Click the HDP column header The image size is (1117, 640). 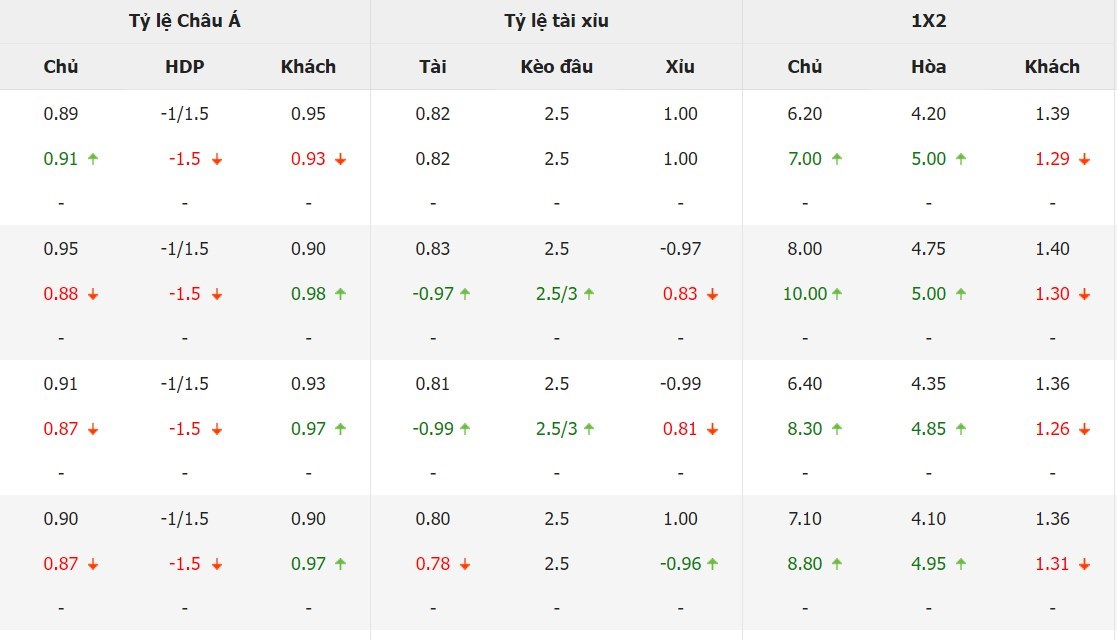tap(185, 66)
